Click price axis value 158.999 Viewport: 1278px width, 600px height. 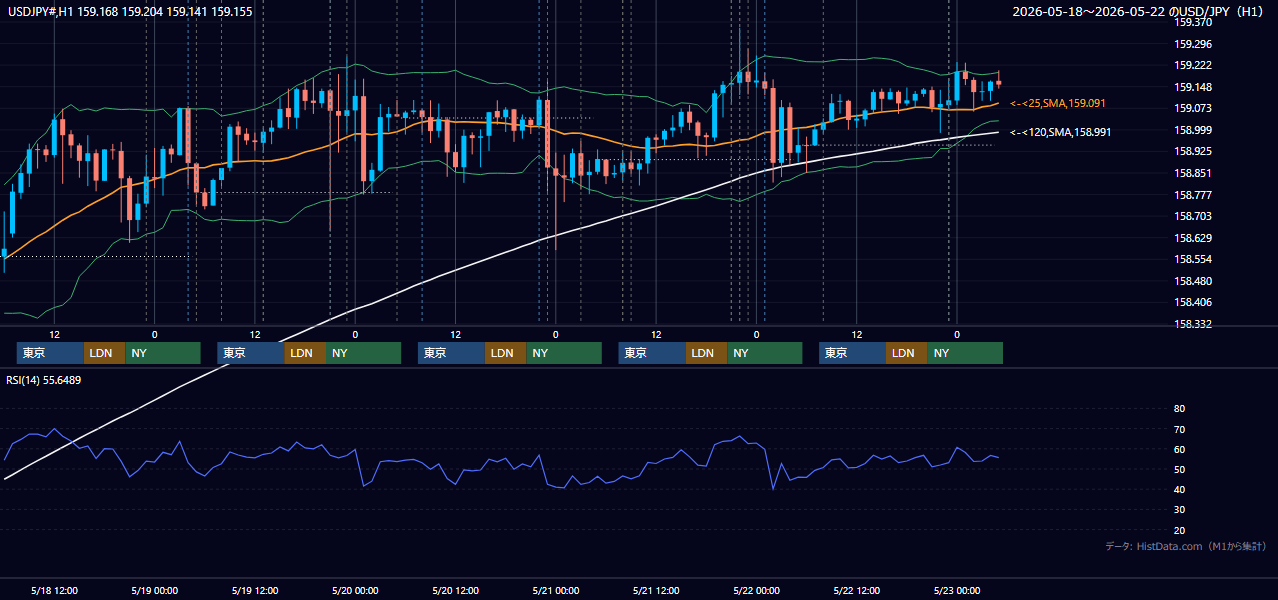click(1193, 130)
